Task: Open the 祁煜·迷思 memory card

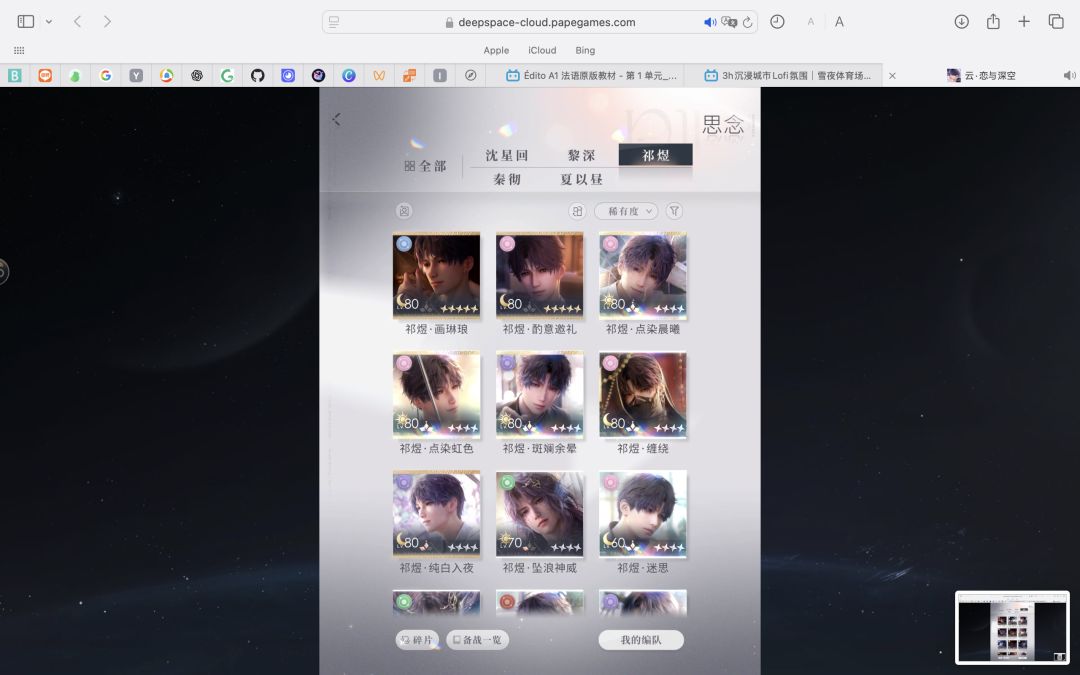Action: pos(643,514)
